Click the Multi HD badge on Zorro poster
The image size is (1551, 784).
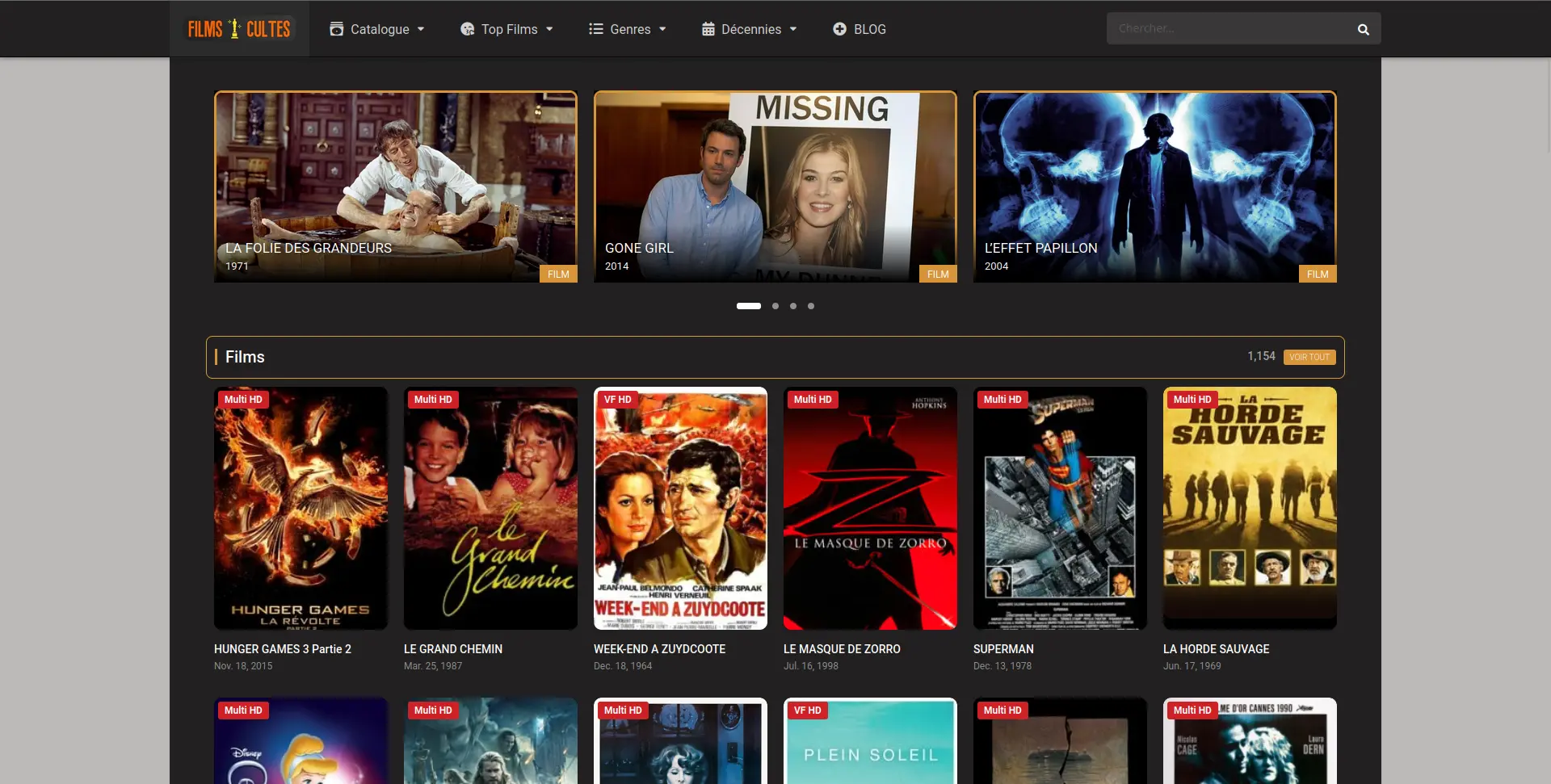click(x=813, y=400)
